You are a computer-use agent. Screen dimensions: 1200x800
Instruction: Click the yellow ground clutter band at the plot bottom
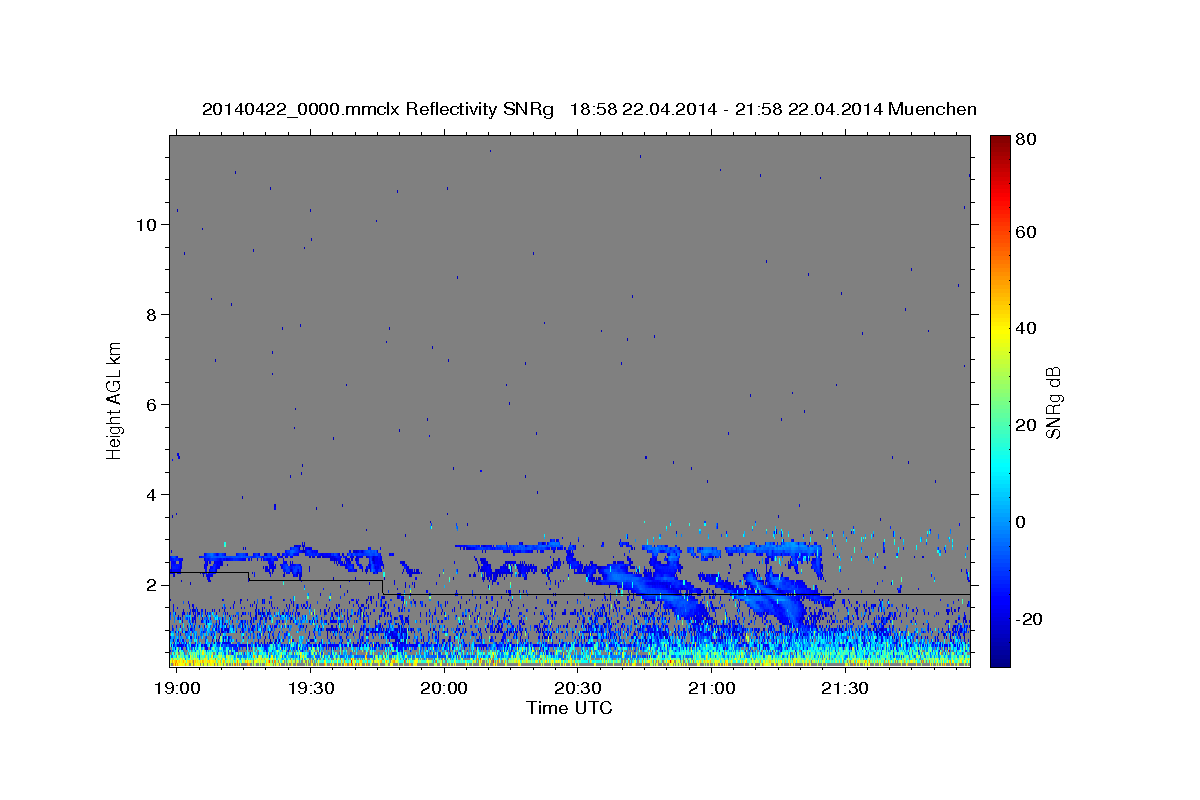click(x=569, y=660)
